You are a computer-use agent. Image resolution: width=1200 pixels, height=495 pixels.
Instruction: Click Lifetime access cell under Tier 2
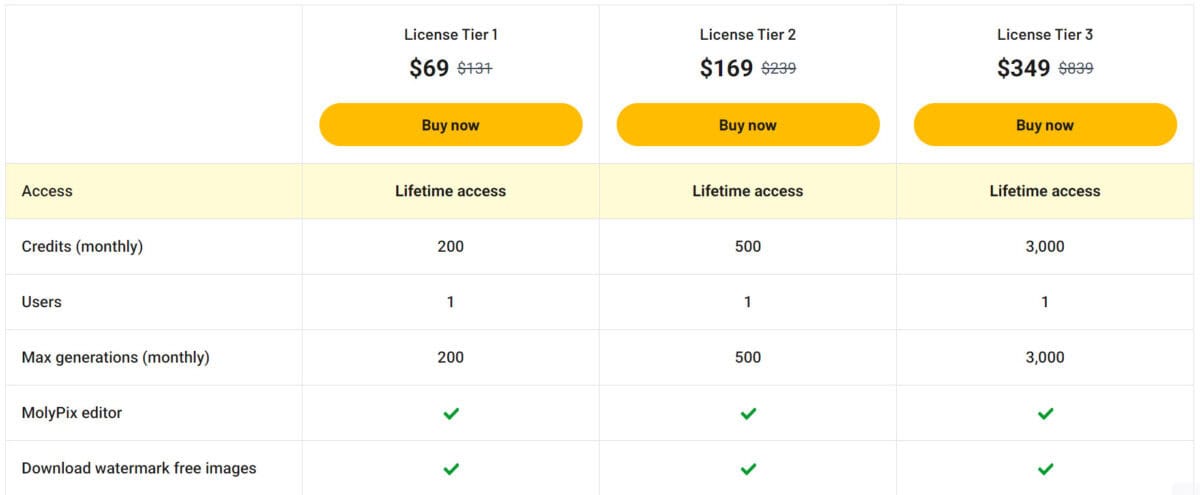click(x=748, y=191)
